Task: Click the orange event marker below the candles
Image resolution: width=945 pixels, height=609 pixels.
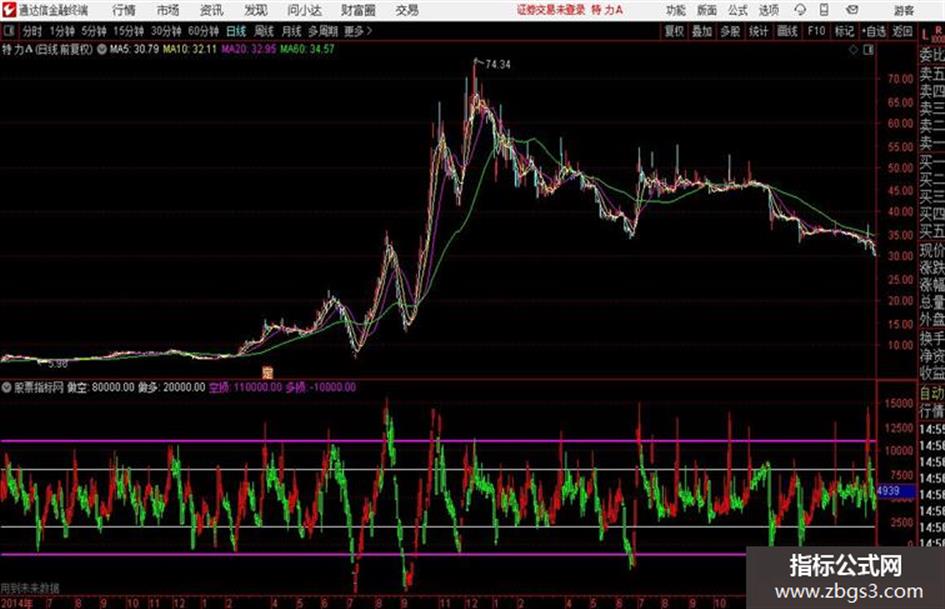Action: pos(268,372)
